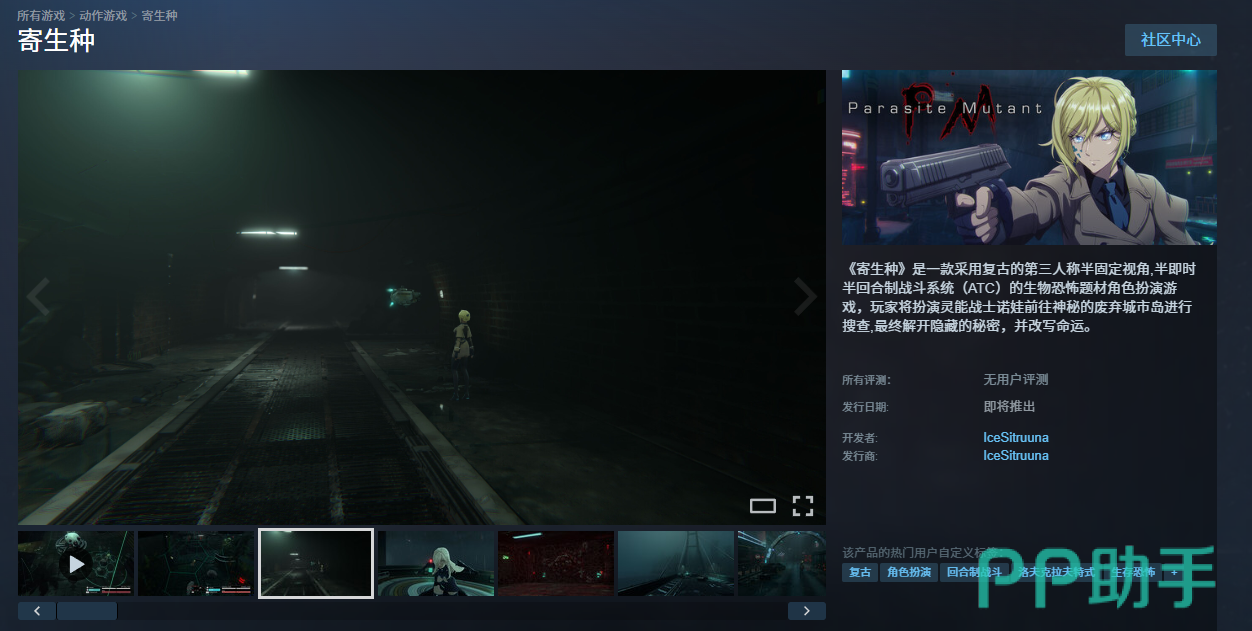Go to 动作游戏 in the breadcrumb

pyautogui.click(x=103, y=16)
